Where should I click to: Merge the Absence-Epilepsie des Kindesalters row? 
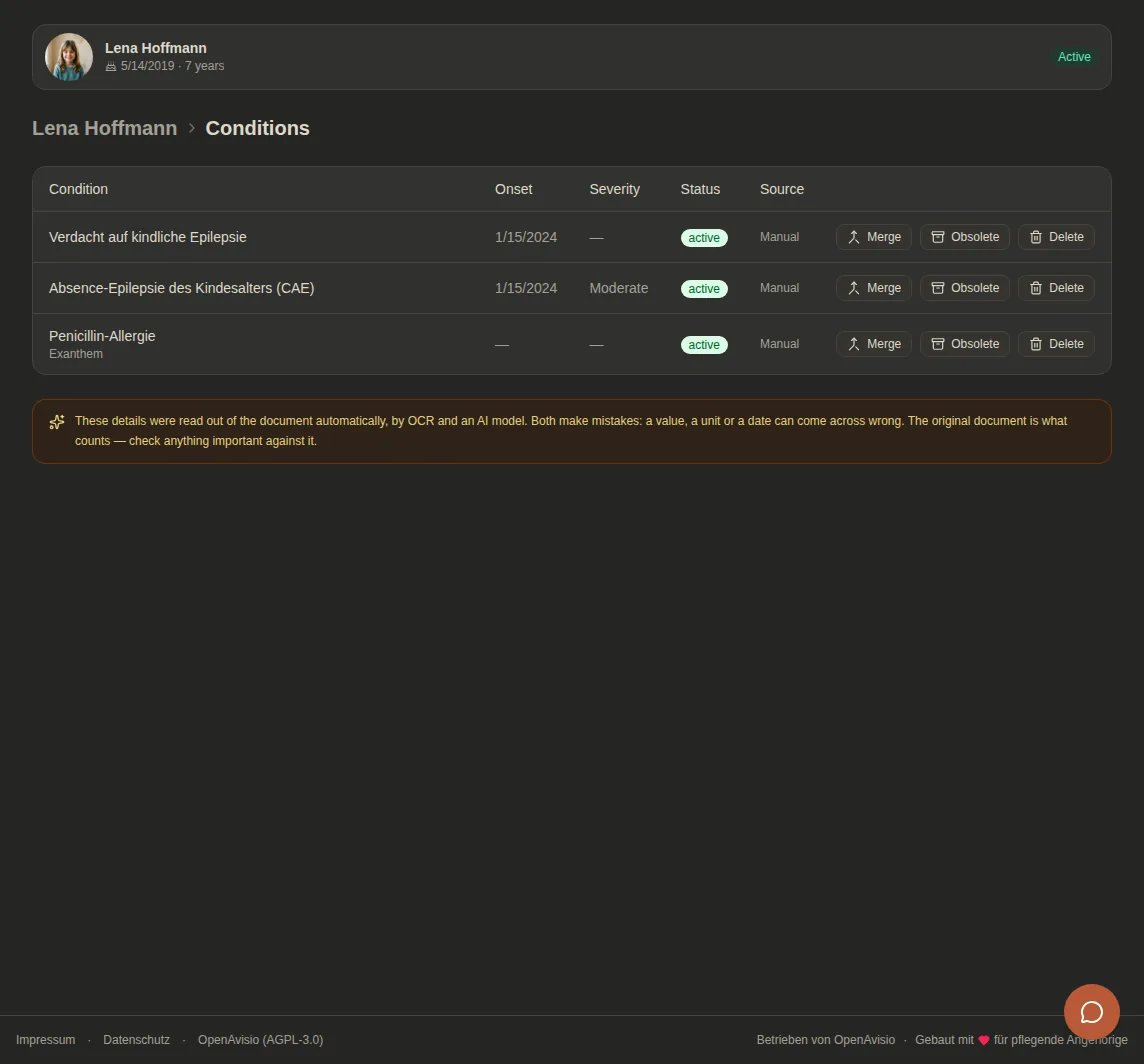point(874,288)
